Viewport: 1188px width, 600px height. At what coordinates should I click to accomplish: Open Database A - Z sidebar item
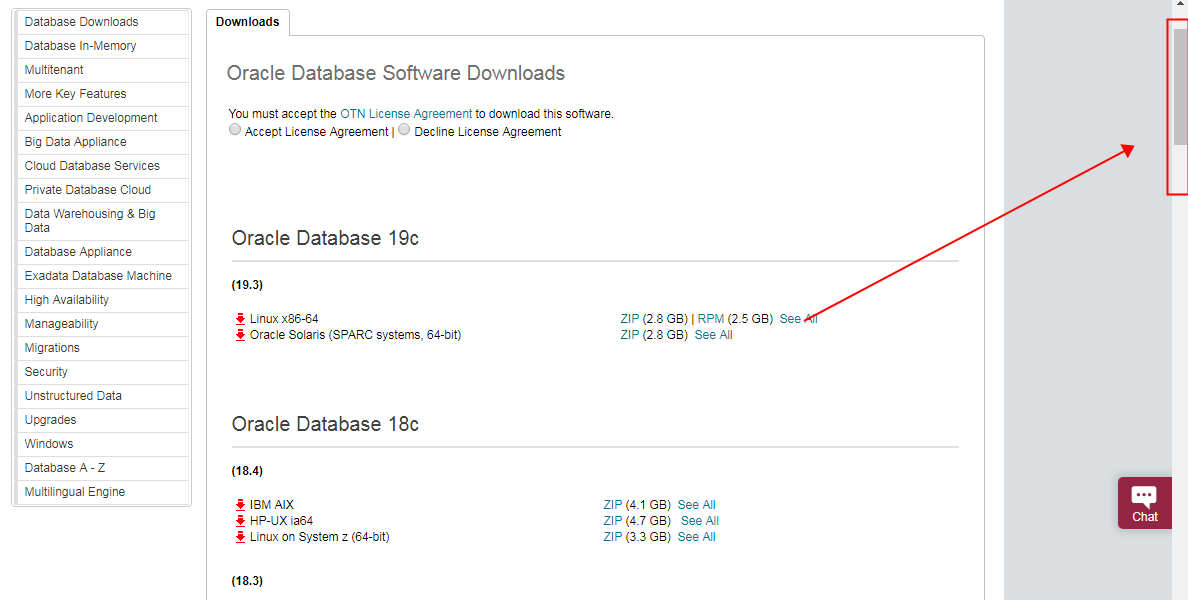103,468
